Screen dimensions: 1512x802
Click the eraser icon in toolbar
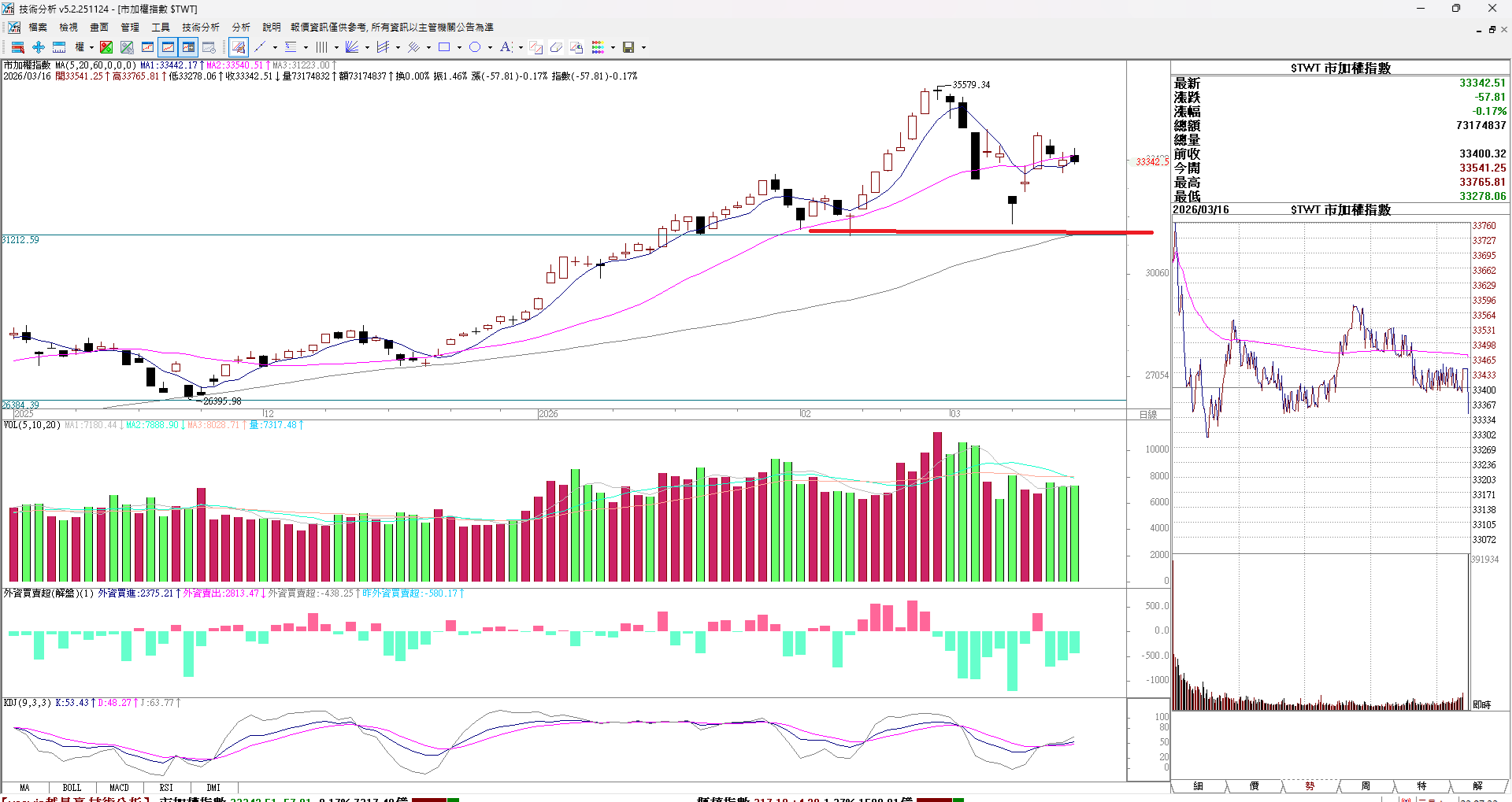click(x=556, y=47)
